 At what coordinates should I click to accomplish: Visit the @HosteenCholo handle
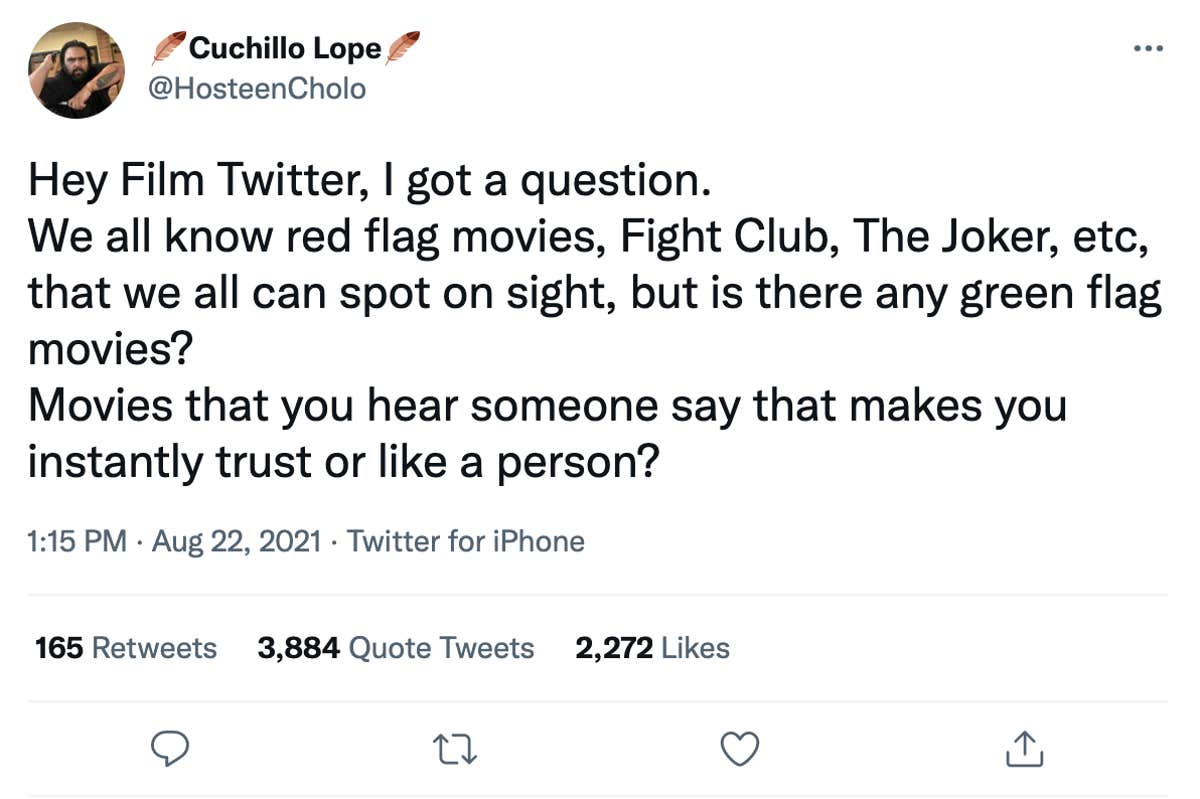click(x=256, y=89)
